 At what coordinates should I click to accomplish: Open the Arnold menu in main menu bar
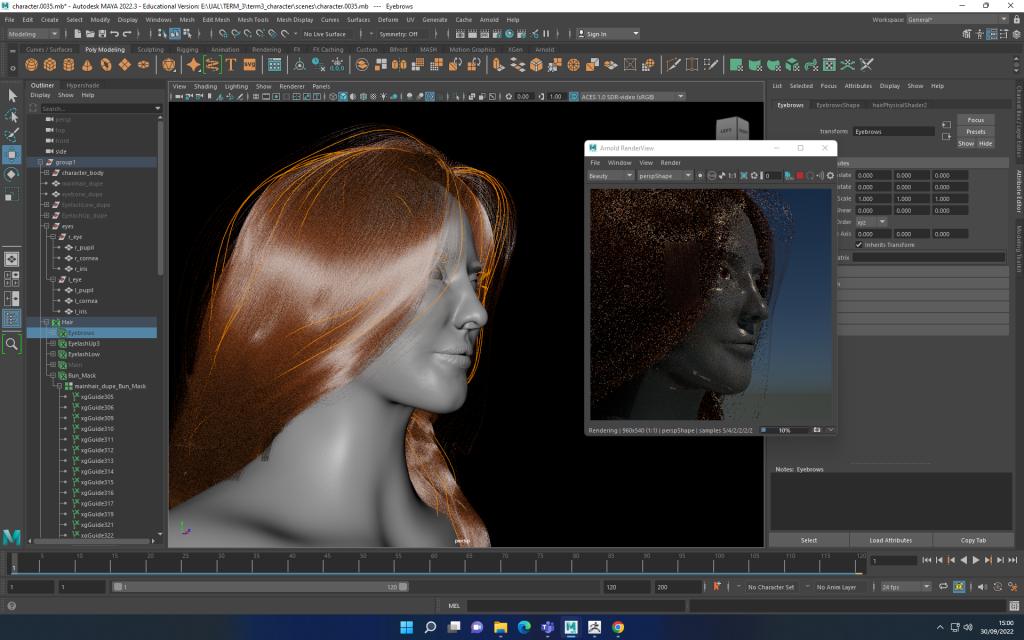click(489, 20)
